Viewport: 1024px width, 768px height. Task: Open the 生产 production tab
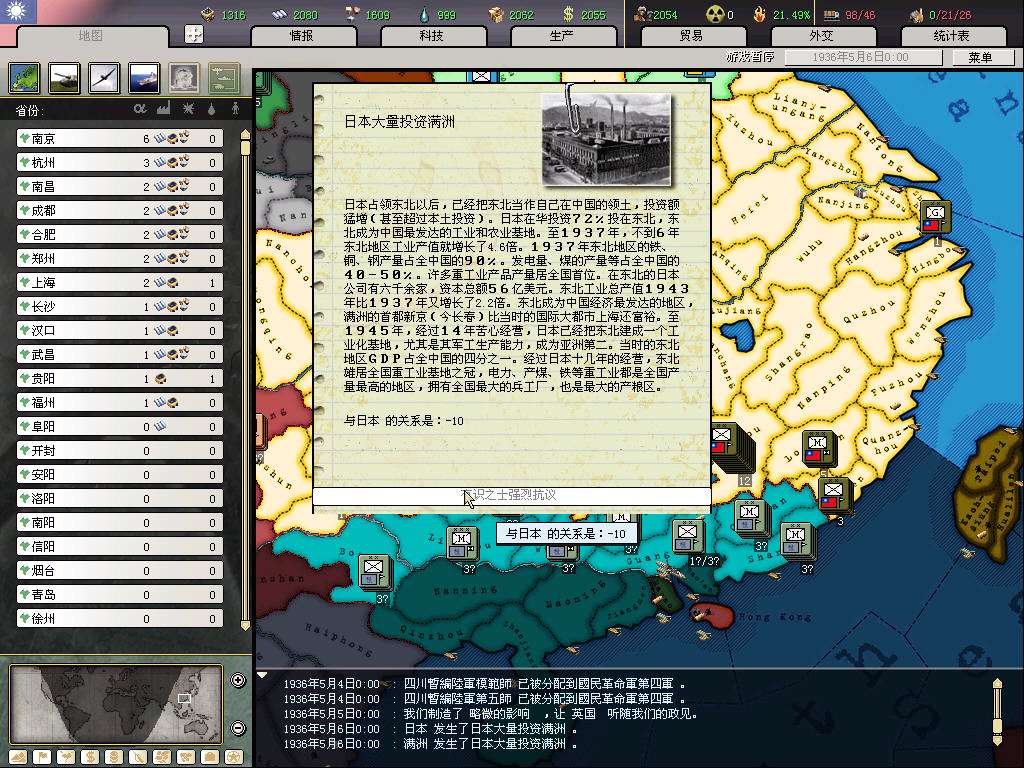tap(561, 36)
